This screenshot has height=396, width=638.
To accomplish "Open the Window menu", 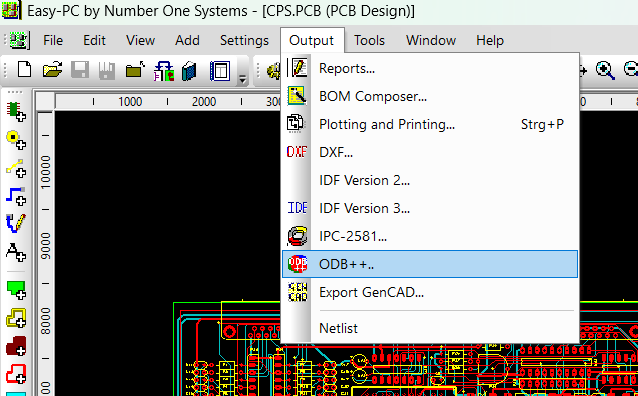I will pos(431,40).
